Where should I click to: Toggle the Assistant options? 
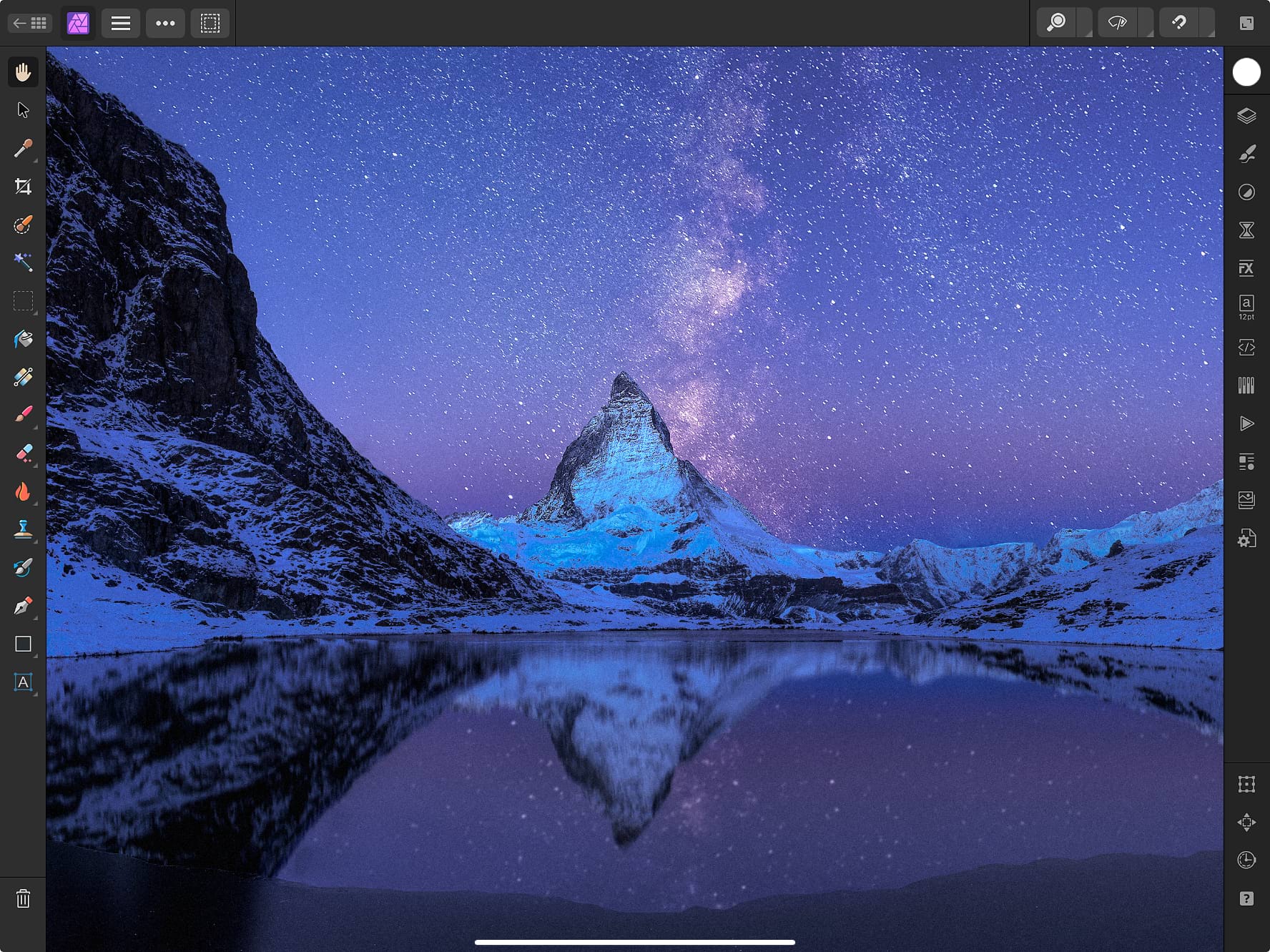[1118, 22]
